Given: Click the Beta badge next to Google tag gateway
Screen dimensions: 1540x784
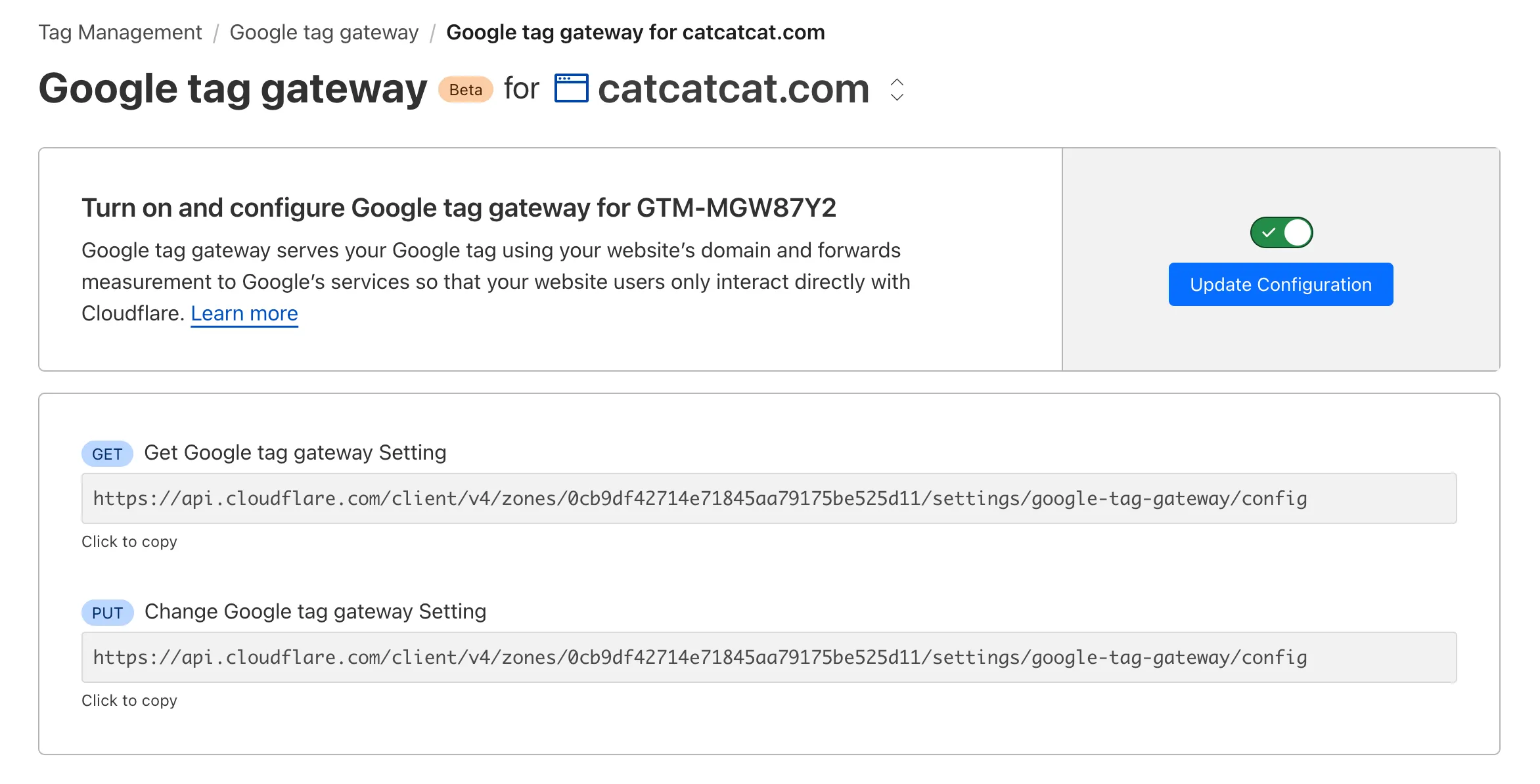Looking at the screenshot, I should coord(465,89).
